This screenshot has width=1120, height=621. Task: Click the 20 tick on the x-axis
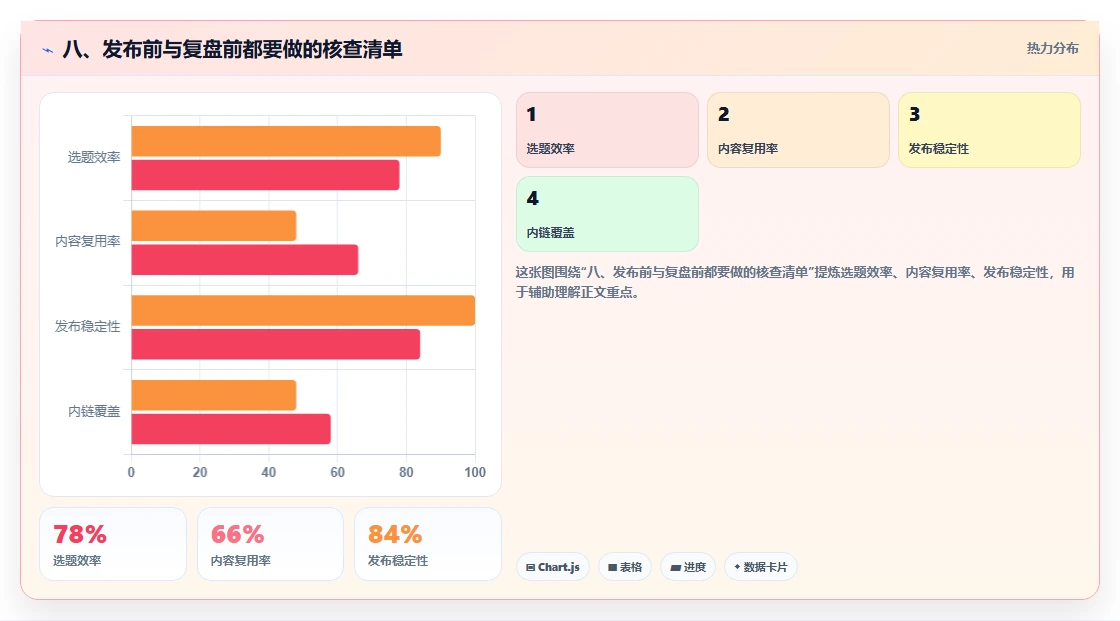(200, 472)
